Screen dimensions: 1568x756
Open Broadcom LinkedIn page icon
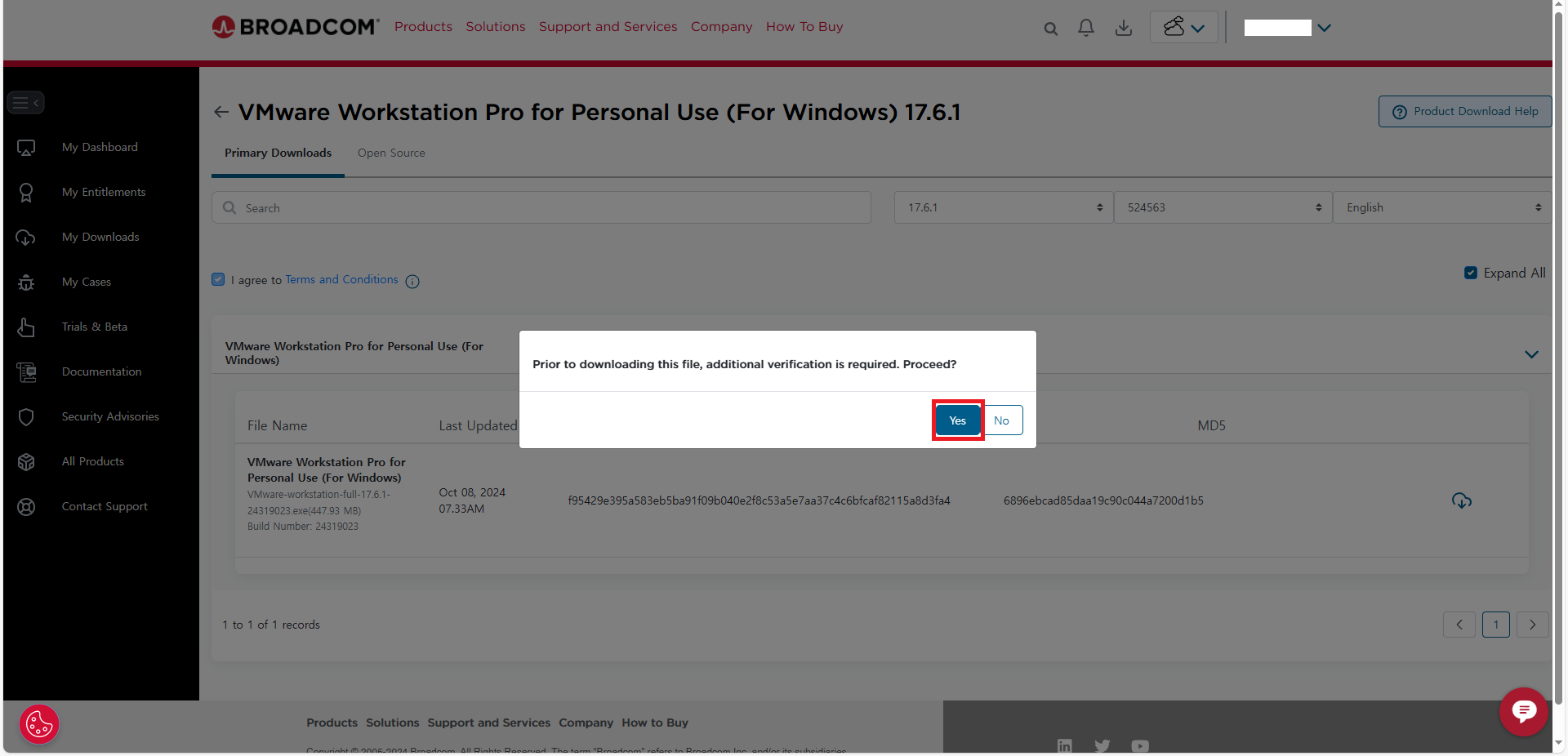(x=1065, y=745)
